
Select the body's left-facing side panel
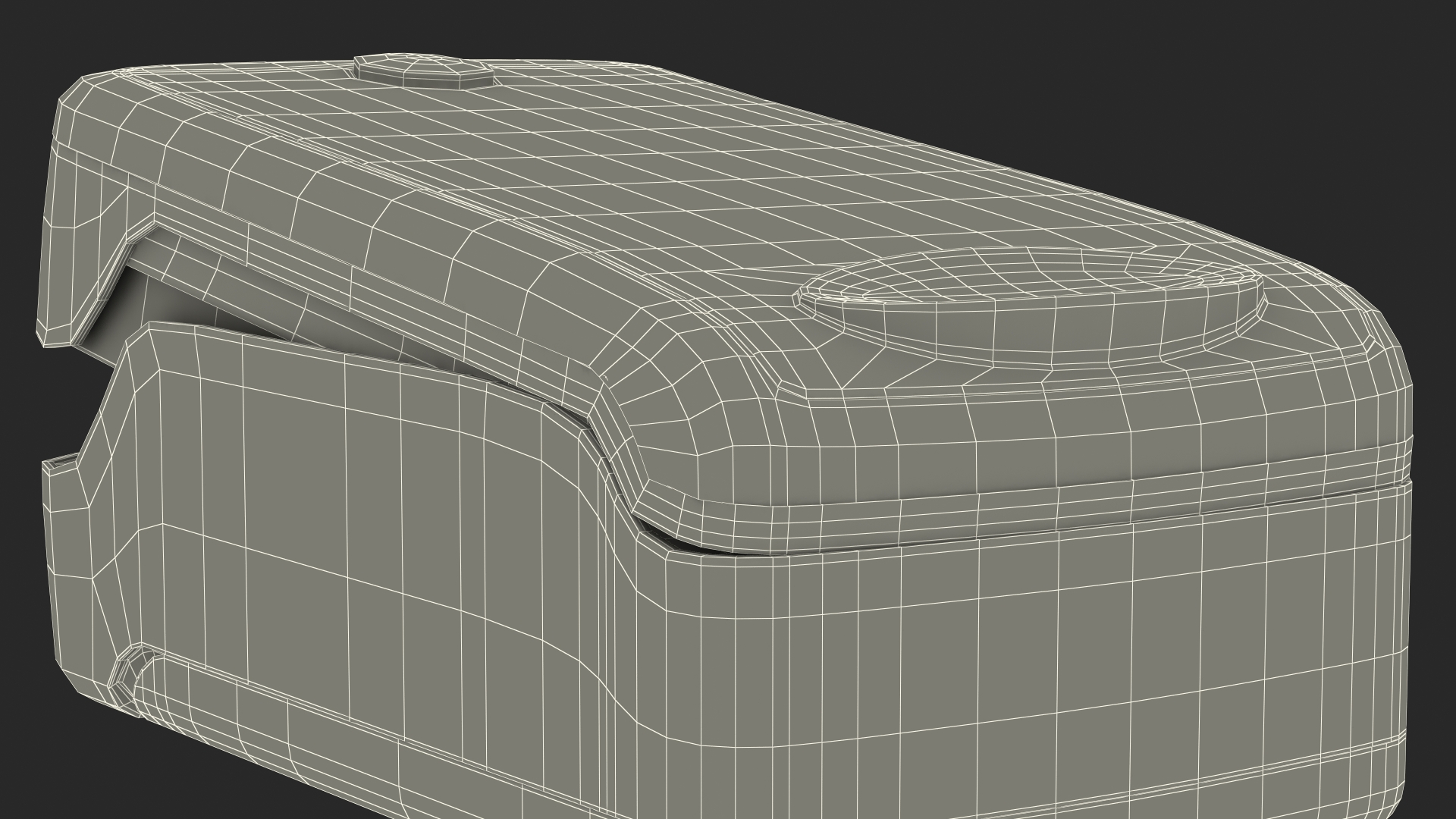(x=341, y=531)
